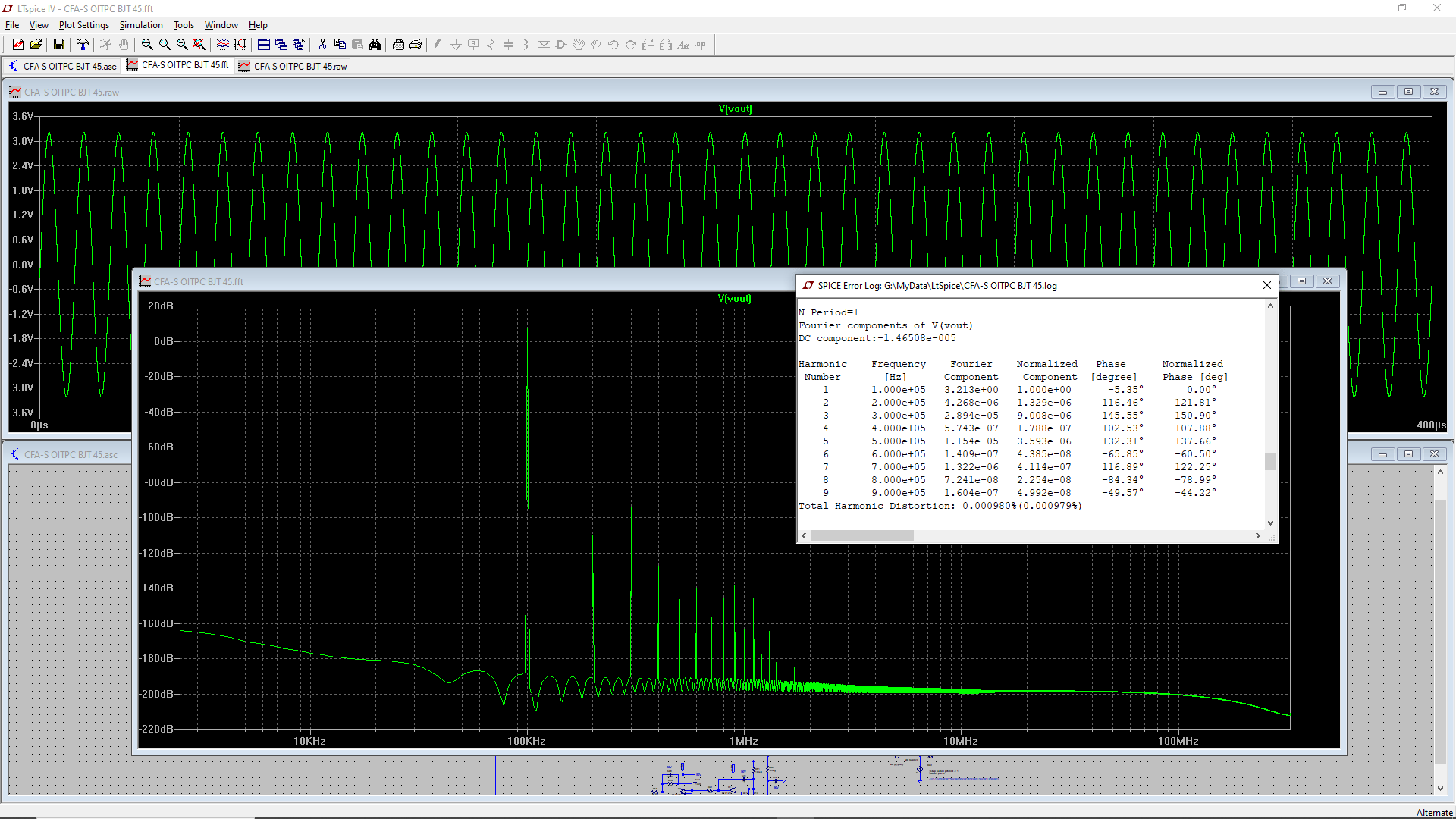Open the Simulation menu
Image resolution: width=1456 pixels, height=819 pixels.
tap(141, 25)
